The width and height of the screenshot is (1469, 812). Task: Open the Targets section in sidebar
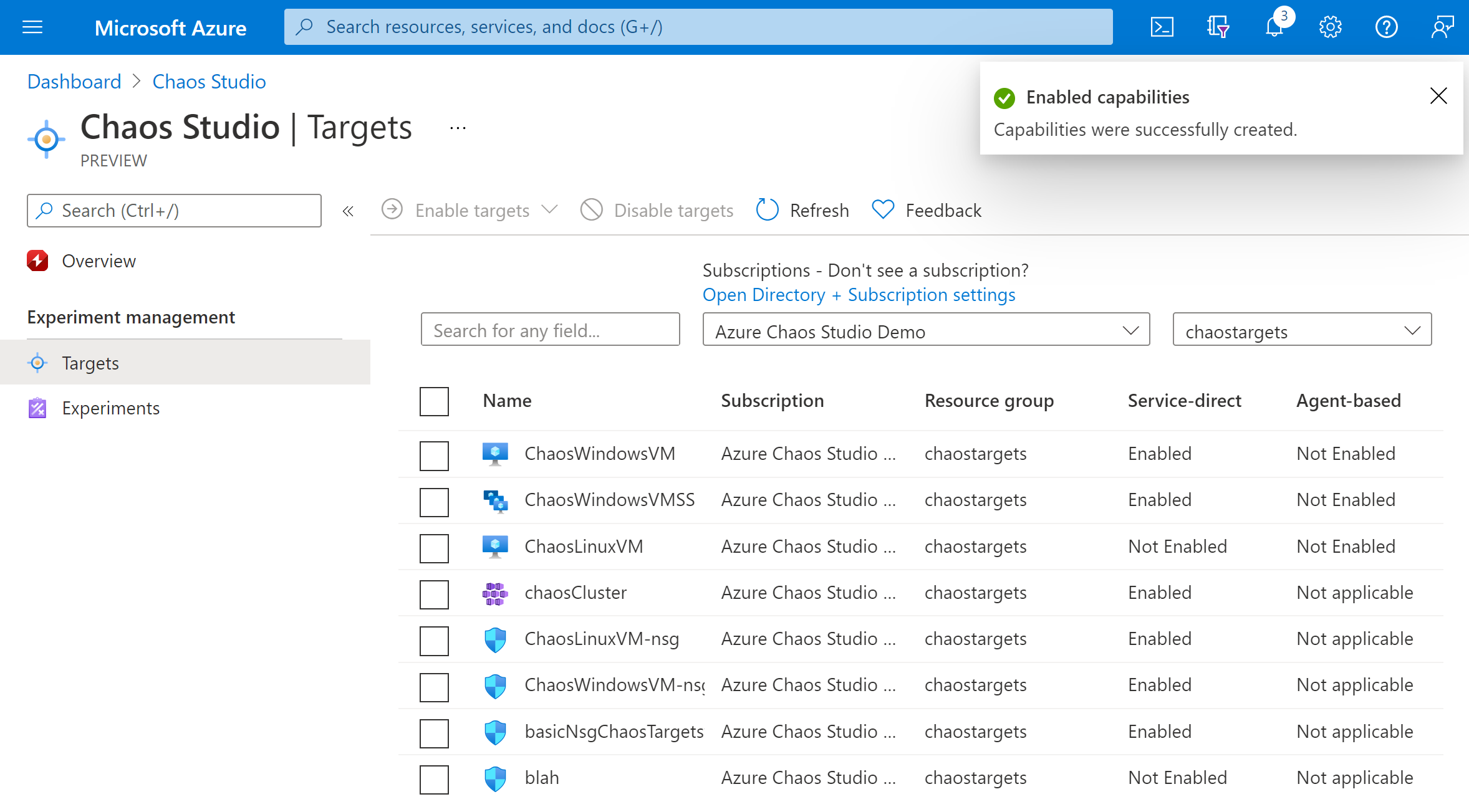89,362
